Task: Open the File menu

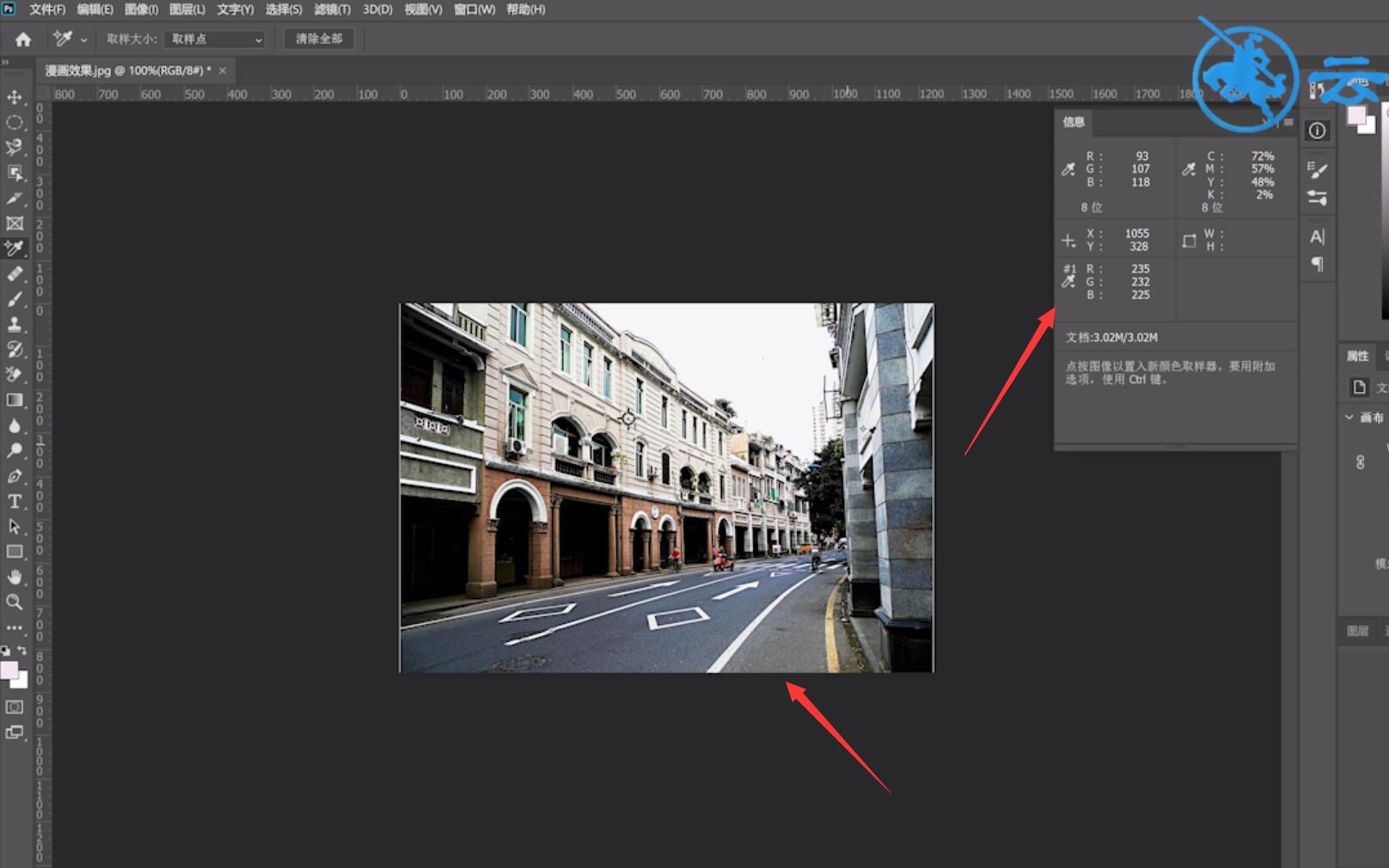Action: [x=47, y=9]
